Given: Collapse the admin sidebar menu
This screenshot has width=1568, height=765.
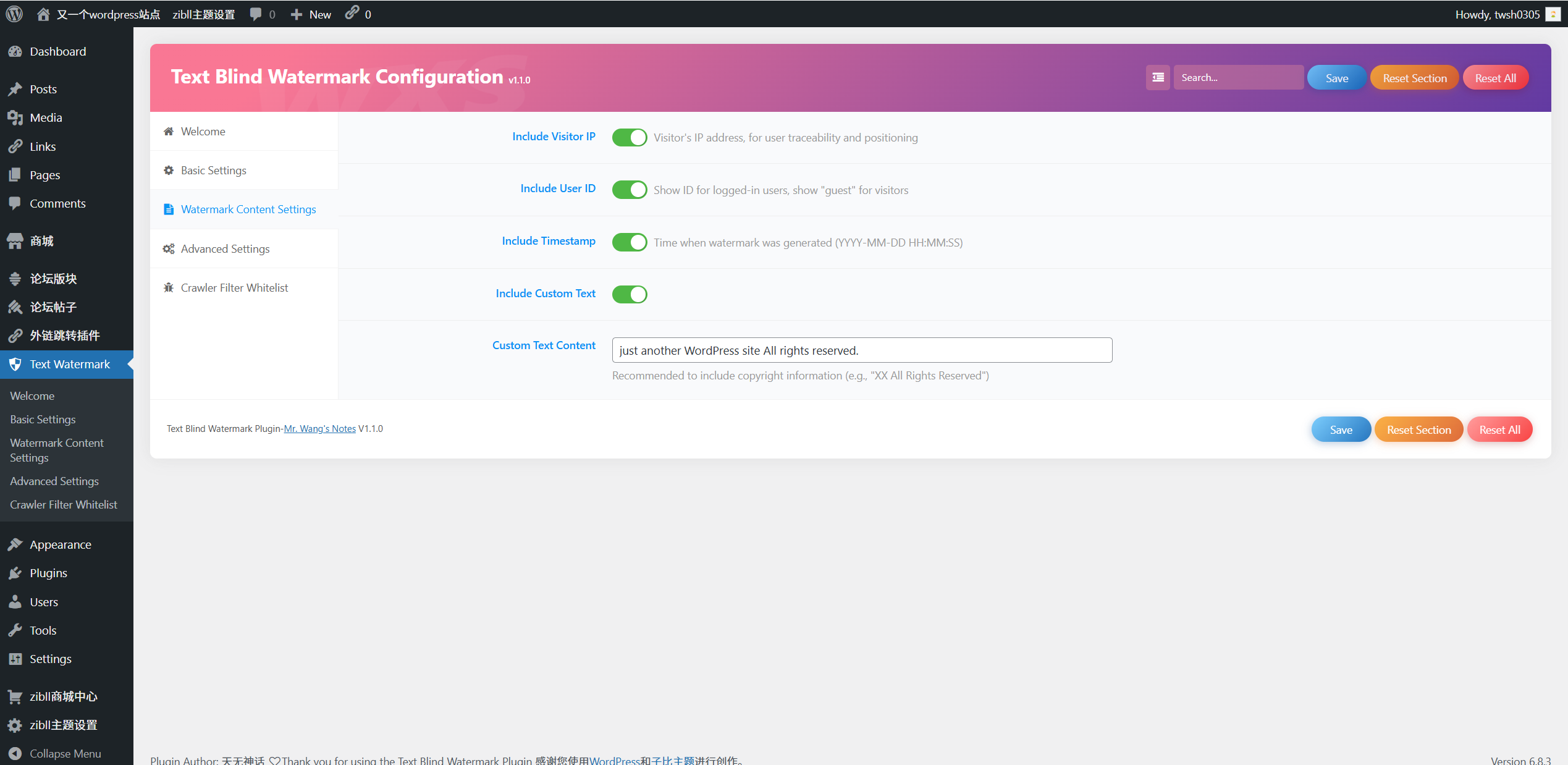Looking at the screenshot, I should pos(65,753).
